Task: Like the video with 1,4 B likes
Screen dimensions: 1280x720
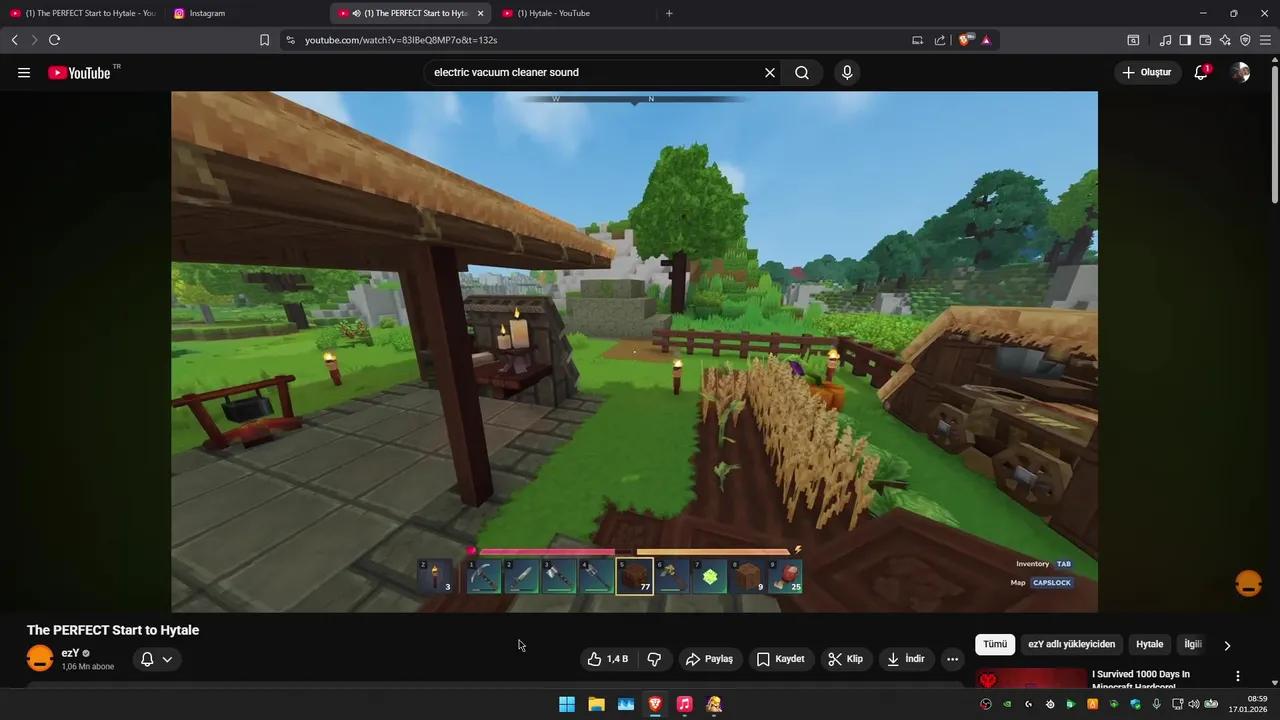Action: point(608,659)
